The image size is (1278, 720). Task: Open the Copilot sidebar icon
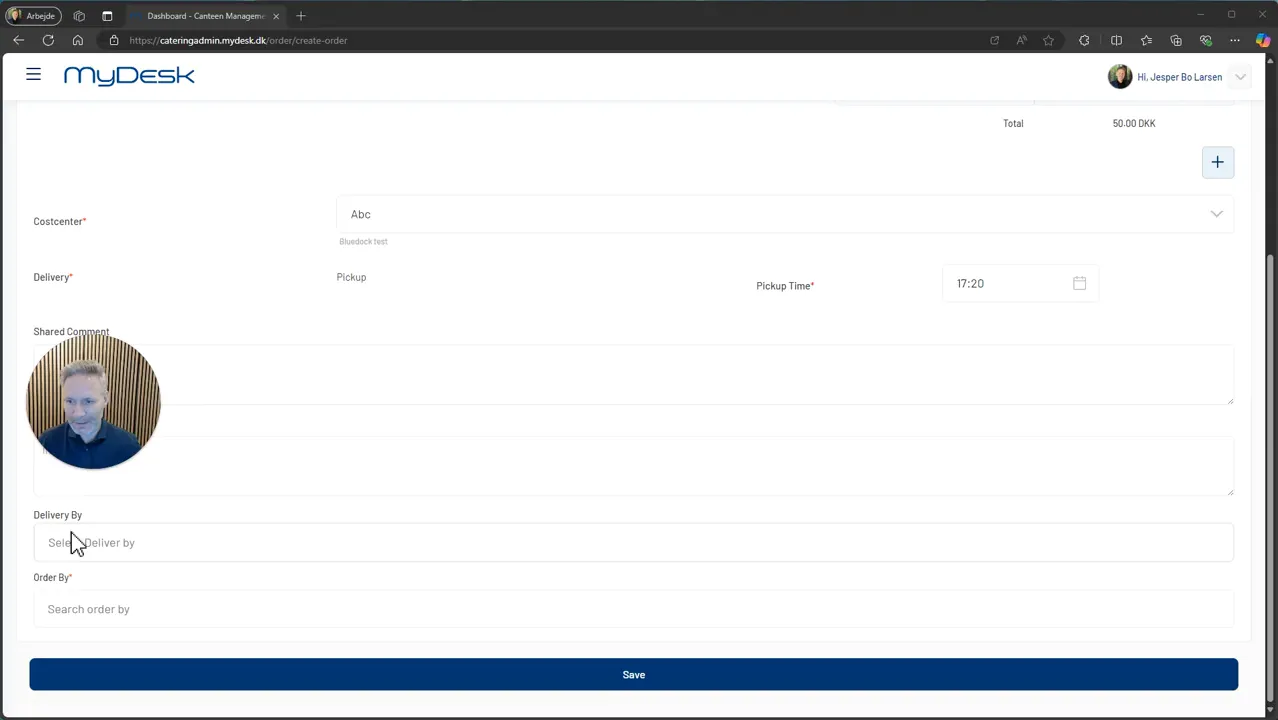tap(1263, 40)
